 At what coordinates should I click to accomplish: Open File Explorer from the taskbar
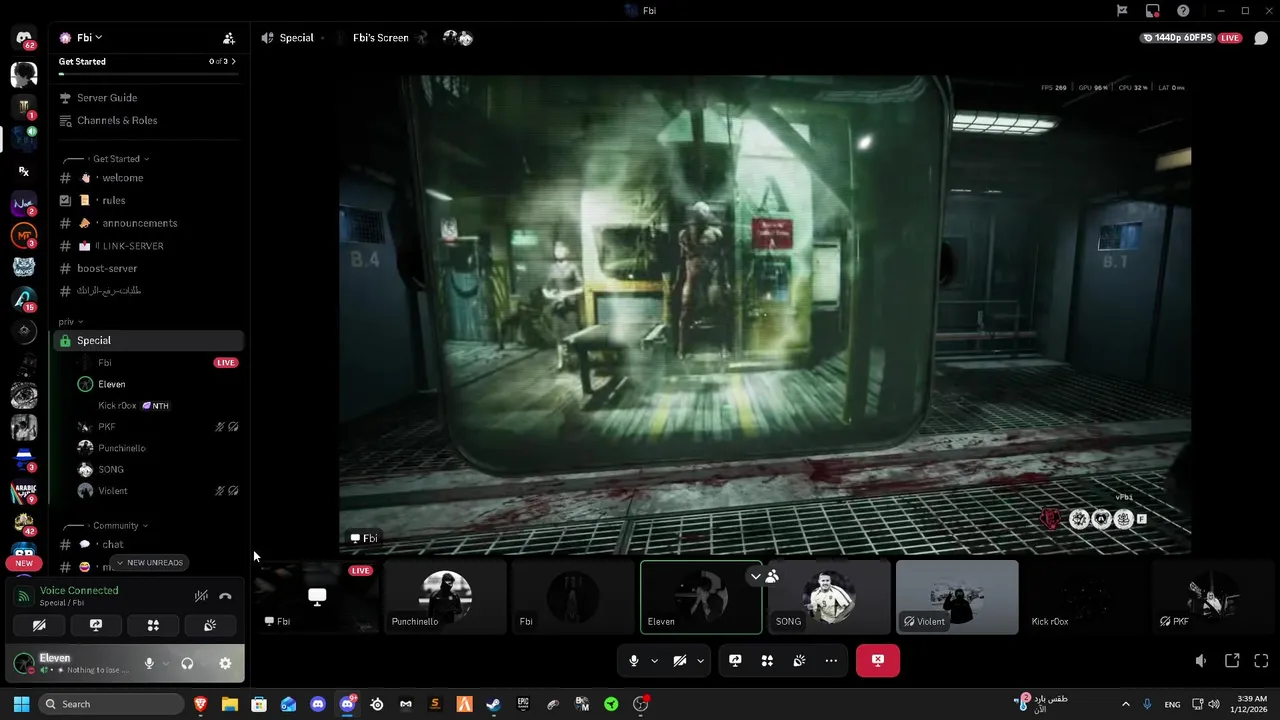pyautogui.click(x=229, y=704)
